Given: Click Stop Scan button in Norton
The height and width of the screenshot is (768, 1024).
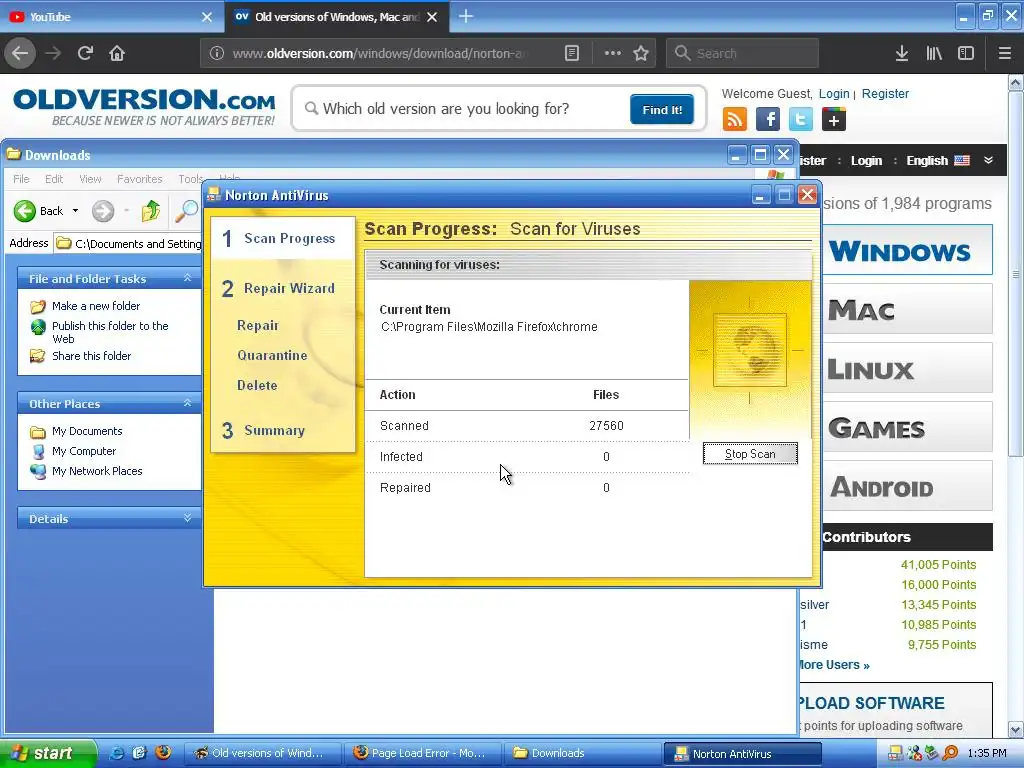Looking at the screenshot, I should [750, 454].
